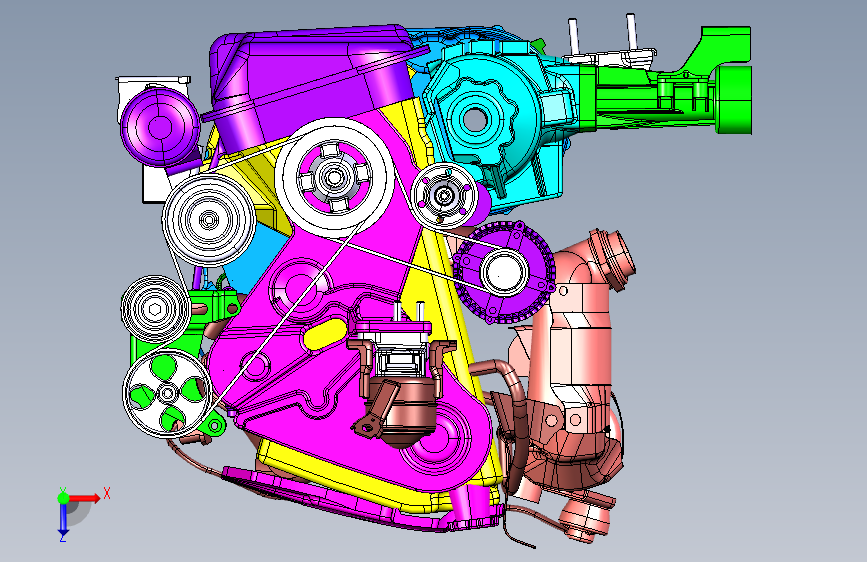Select the small pulley with four purple holes

443,195
